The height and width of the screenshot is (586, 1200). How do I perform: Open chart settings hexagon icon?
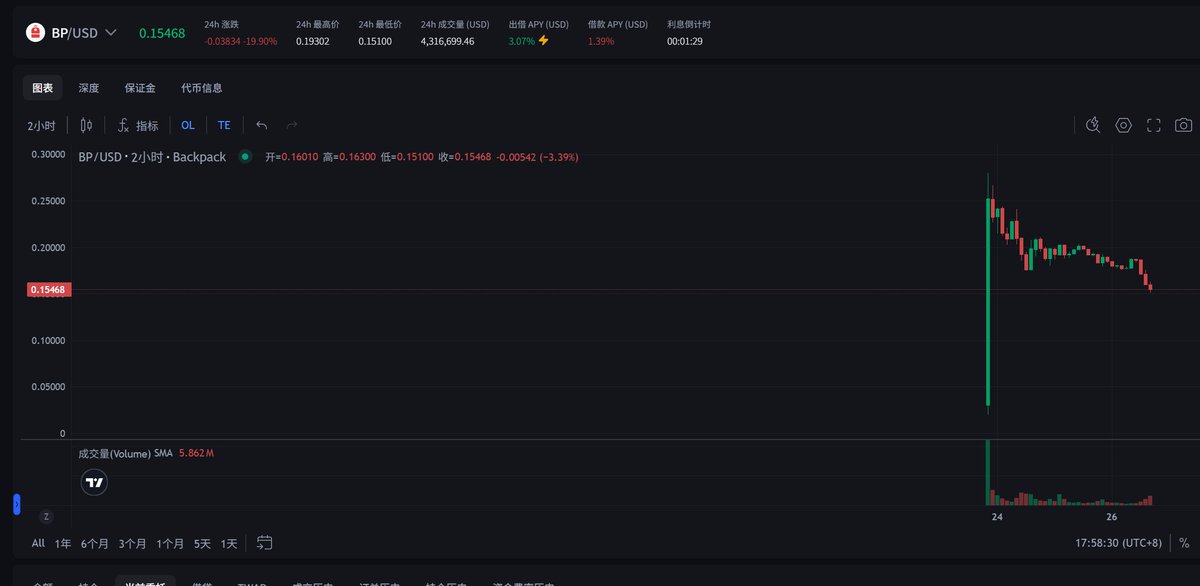[1124, 125]
